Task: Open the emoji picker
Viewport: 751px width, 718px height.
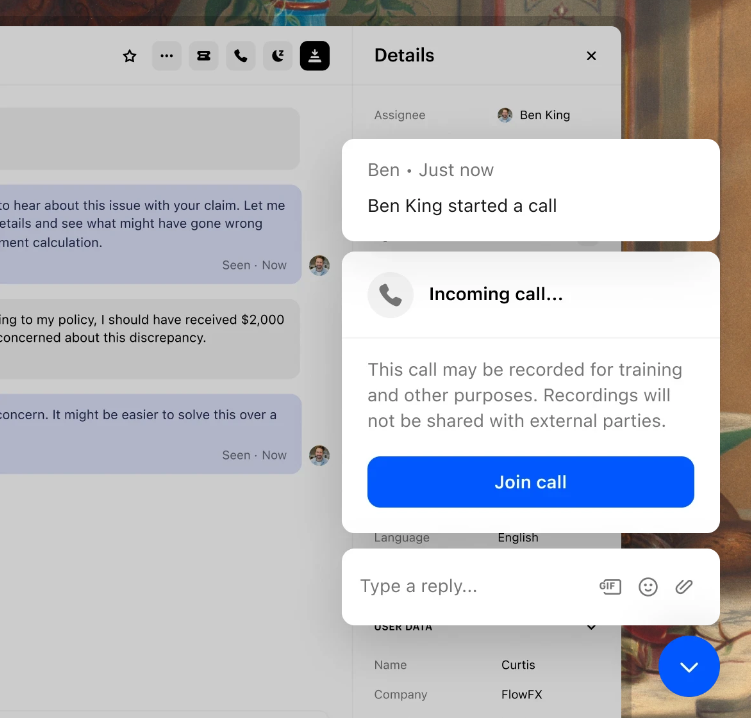Action: point(648,587)
